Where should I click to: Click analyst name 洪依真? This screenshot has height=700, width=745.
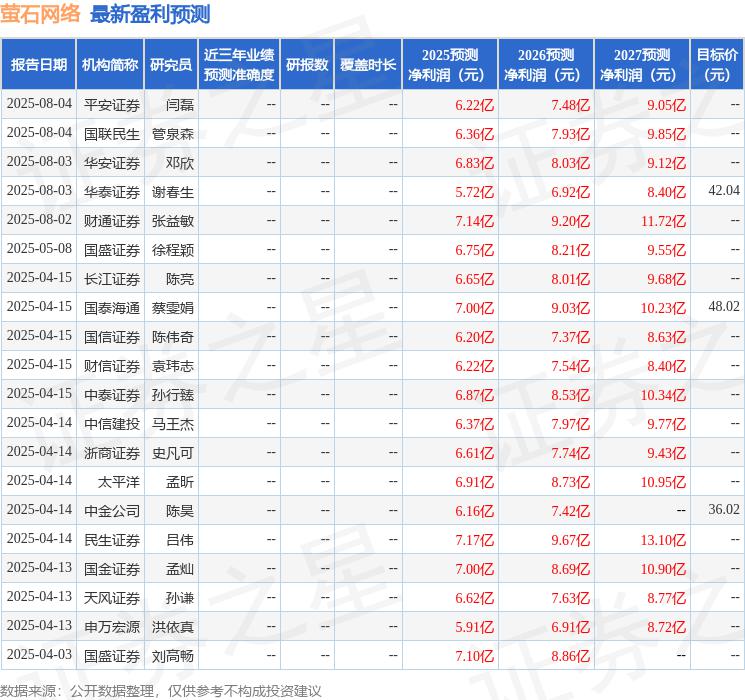point(173,626)
